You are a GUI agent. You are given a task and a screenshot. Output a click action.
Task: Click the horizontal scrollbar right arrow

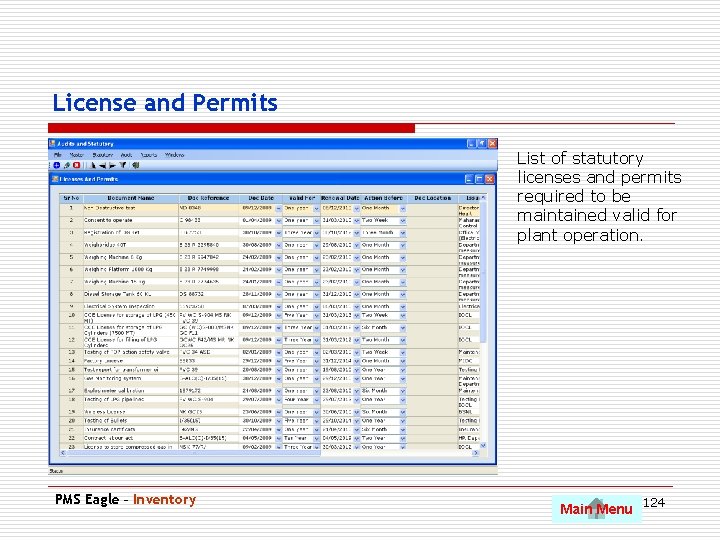(476, 453)
